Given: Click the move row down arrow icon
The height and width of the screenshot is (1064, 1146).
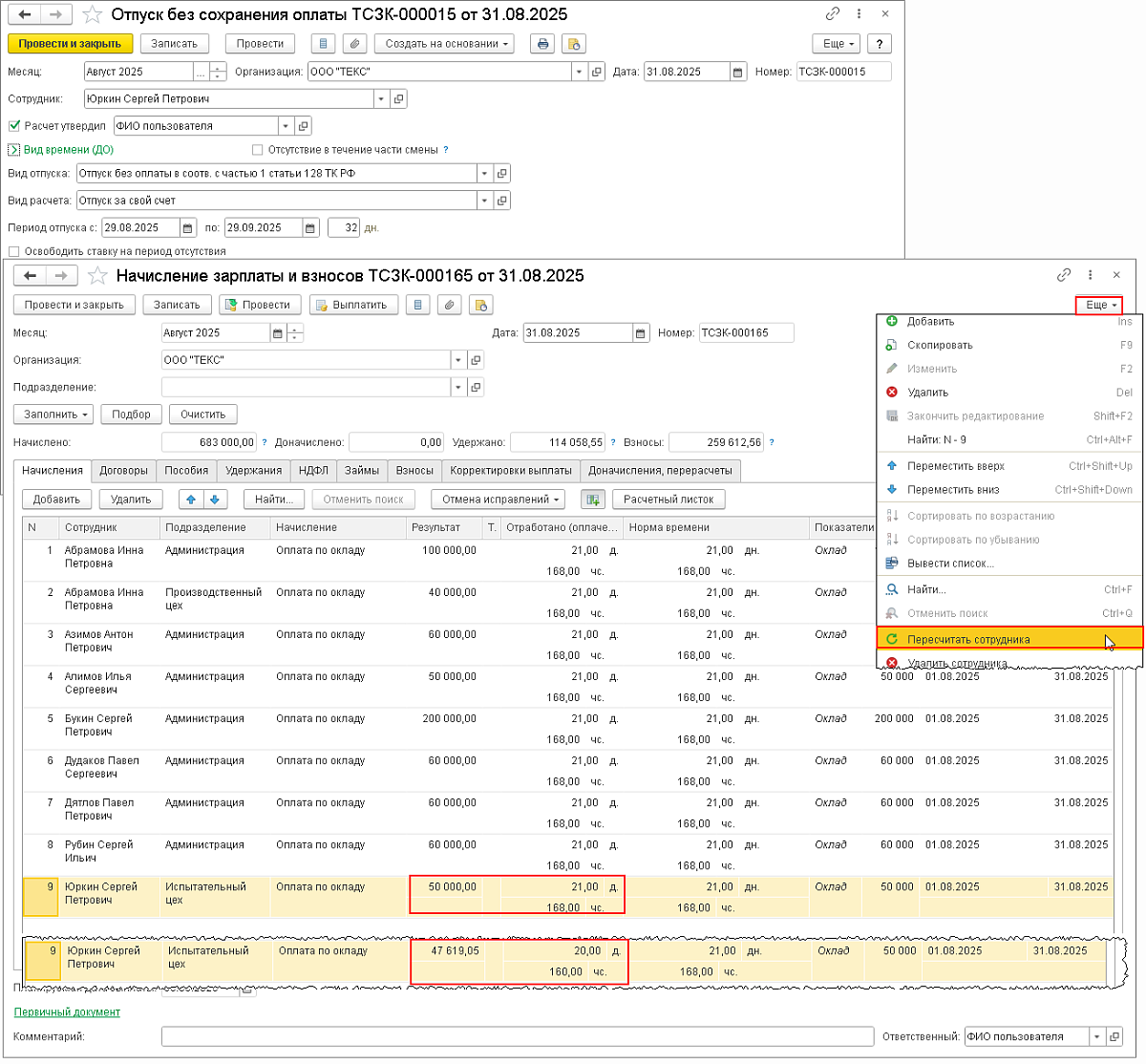Looking at the screenshot, I should [215, 500].
